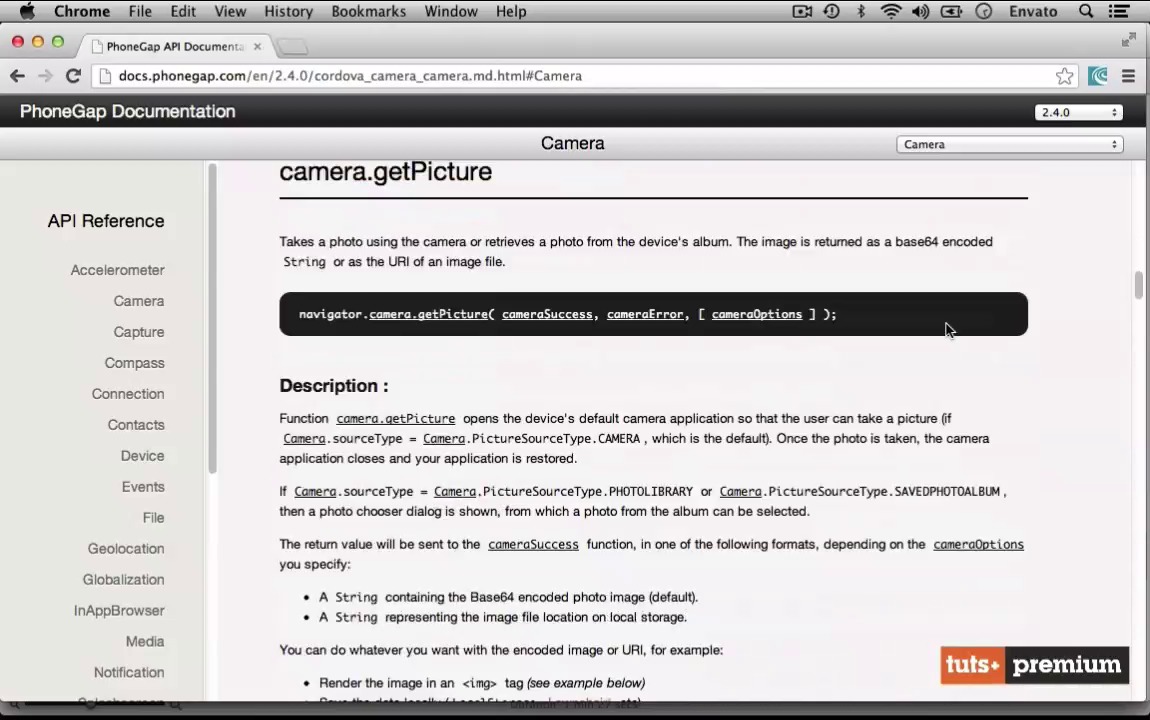Open a new tab with the blank tab button
Image resolution: width=1150 pixels, height=720 pixels.
[x=293, y=47]
